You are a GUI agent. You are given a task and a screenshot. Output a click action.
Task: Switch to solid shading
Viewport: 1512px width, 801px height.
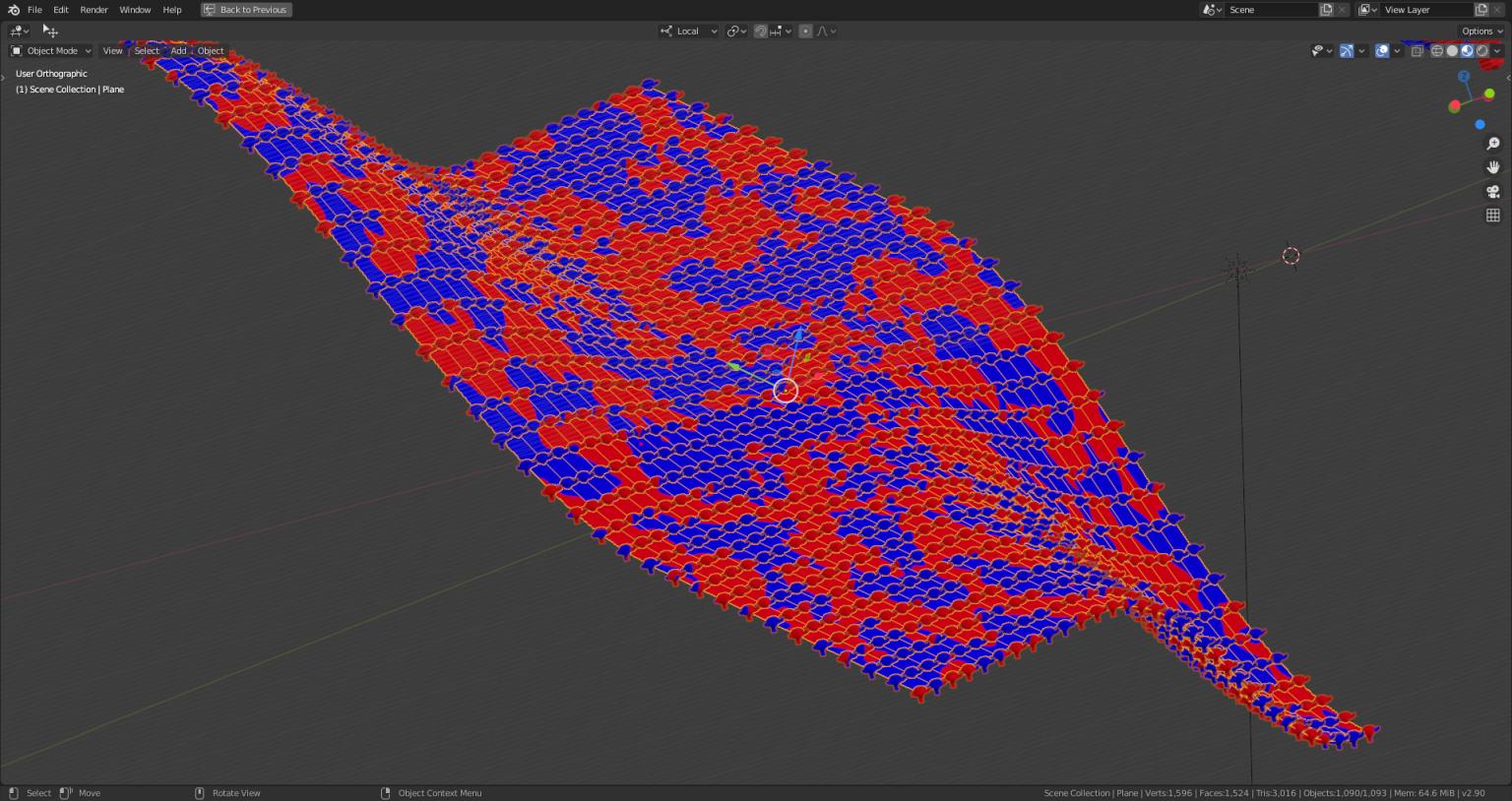point(1452,51)
